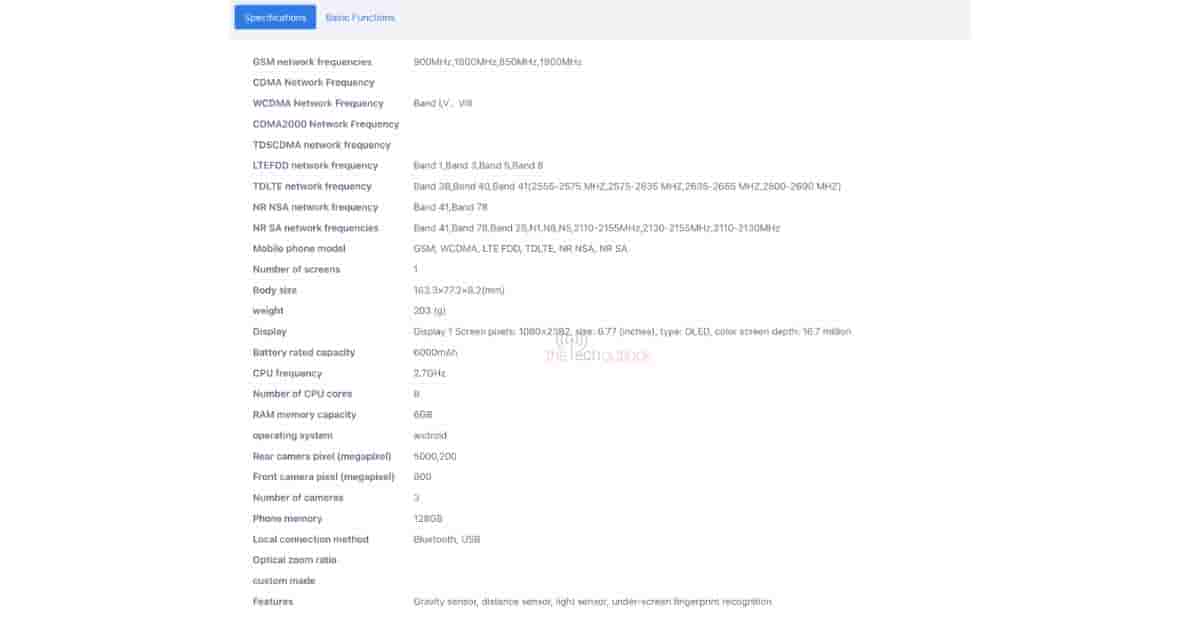The height and width of the screenshot is (628, 1200).
Task: Switch to the Basic Functions tab
Action: (x=360, y=17)
